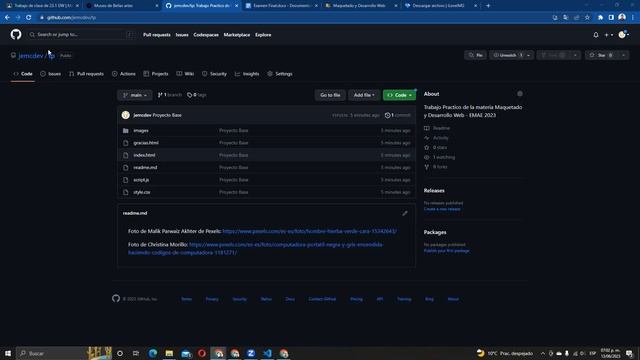Reload page with browser refresh icon

(29, 18)
